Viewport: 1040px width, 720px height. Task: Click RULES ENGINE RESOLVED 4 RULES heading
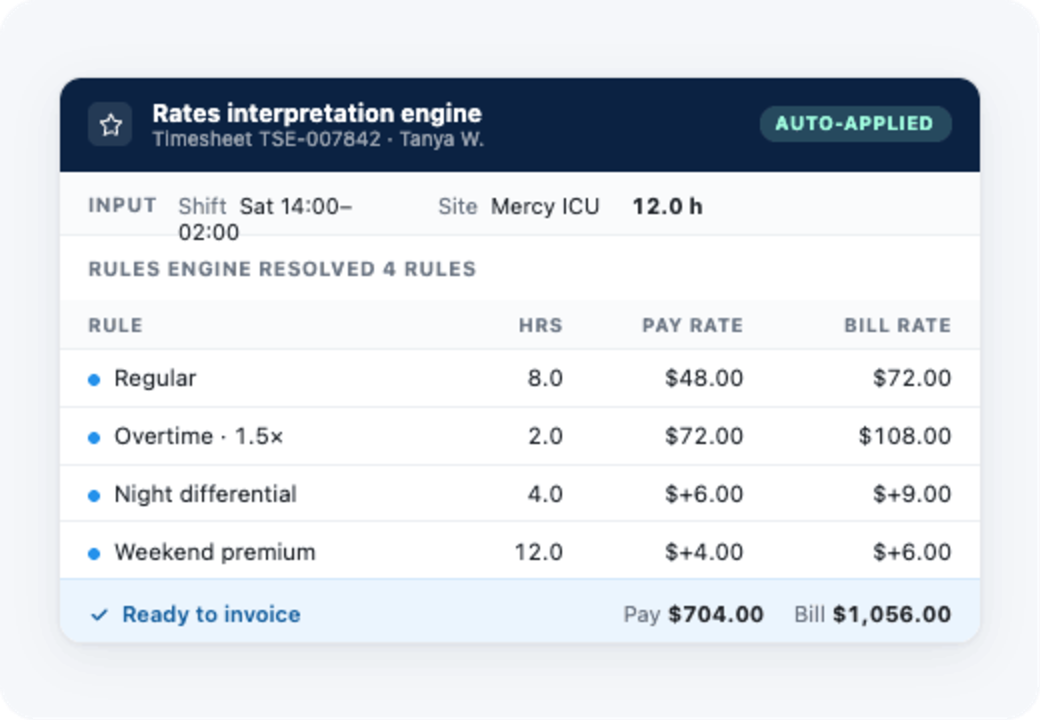click(x=283, y=269)
